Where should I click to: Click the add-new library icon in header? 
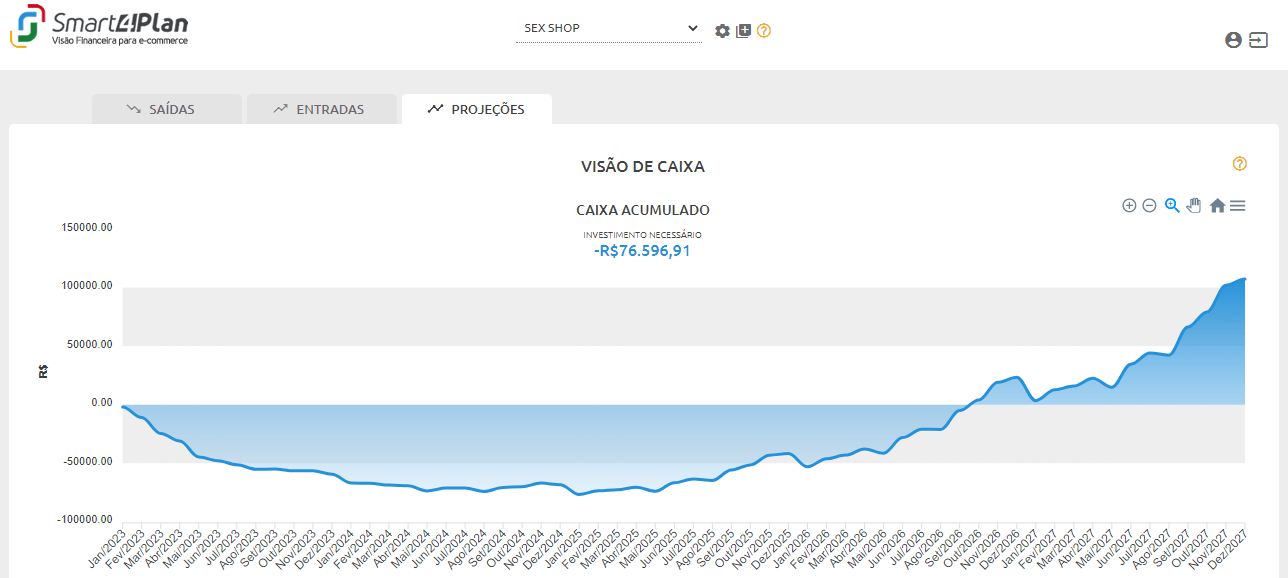[743, 31]
